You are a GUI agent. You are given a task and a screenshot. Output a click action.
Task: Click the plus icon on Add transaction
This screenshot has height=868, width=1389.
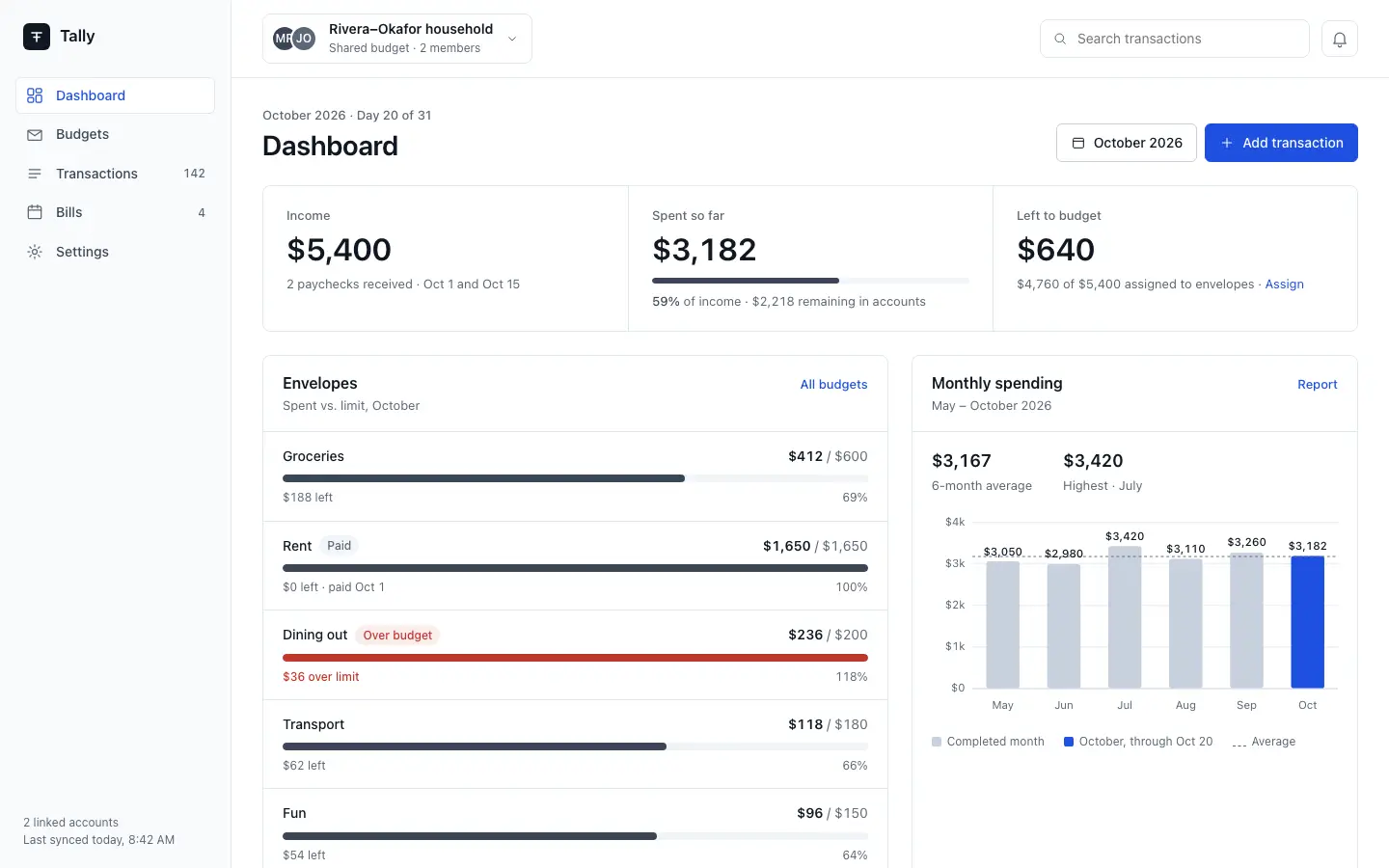1227,143
